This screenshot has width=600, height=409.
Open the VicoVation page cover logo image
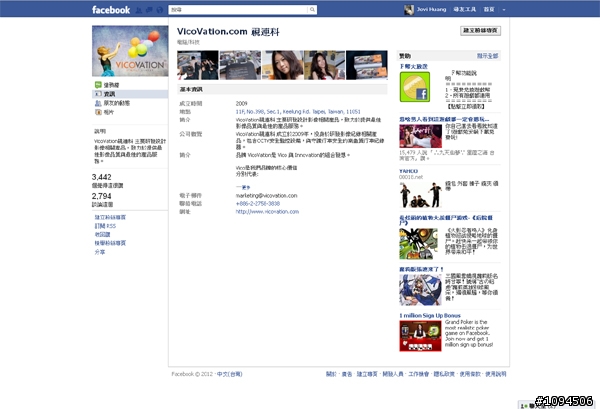(x=130, y=51)
